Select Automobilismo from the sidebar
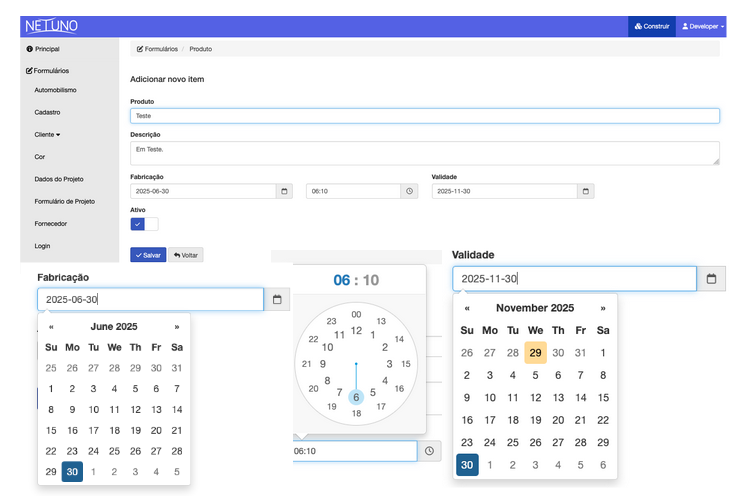Screen dimensions: 744x500 55,90
